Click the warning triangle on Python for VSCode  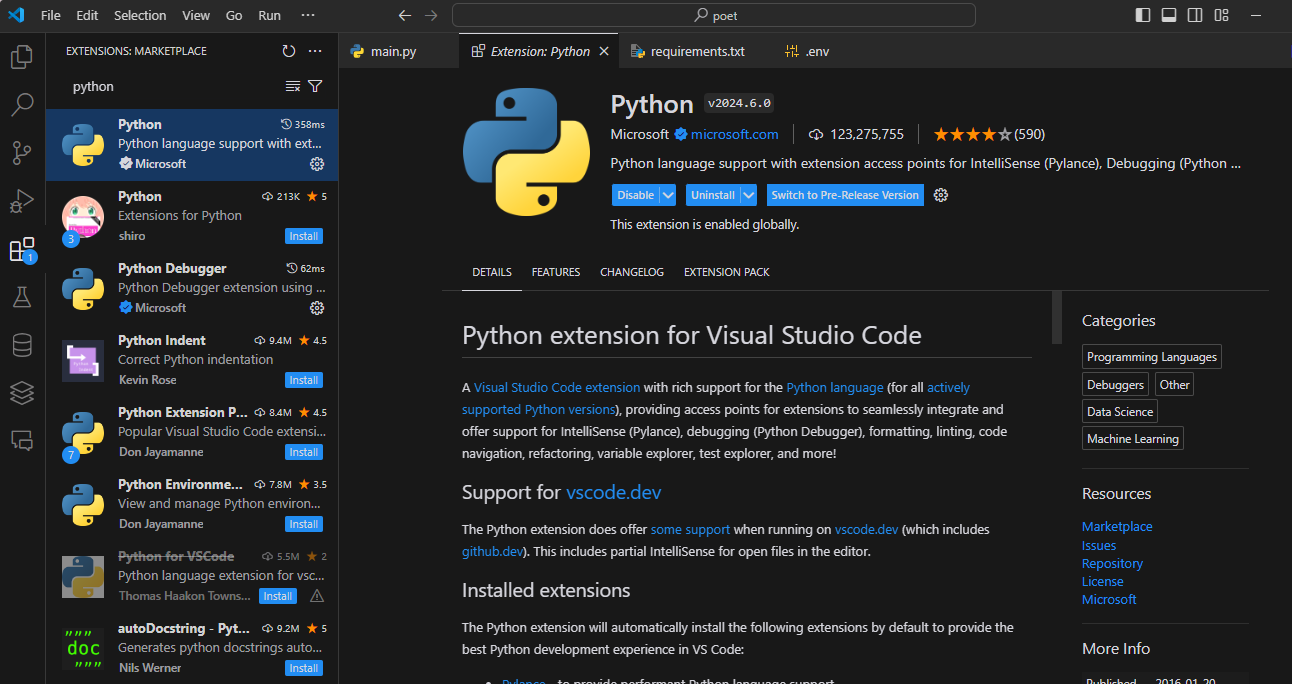317,596
